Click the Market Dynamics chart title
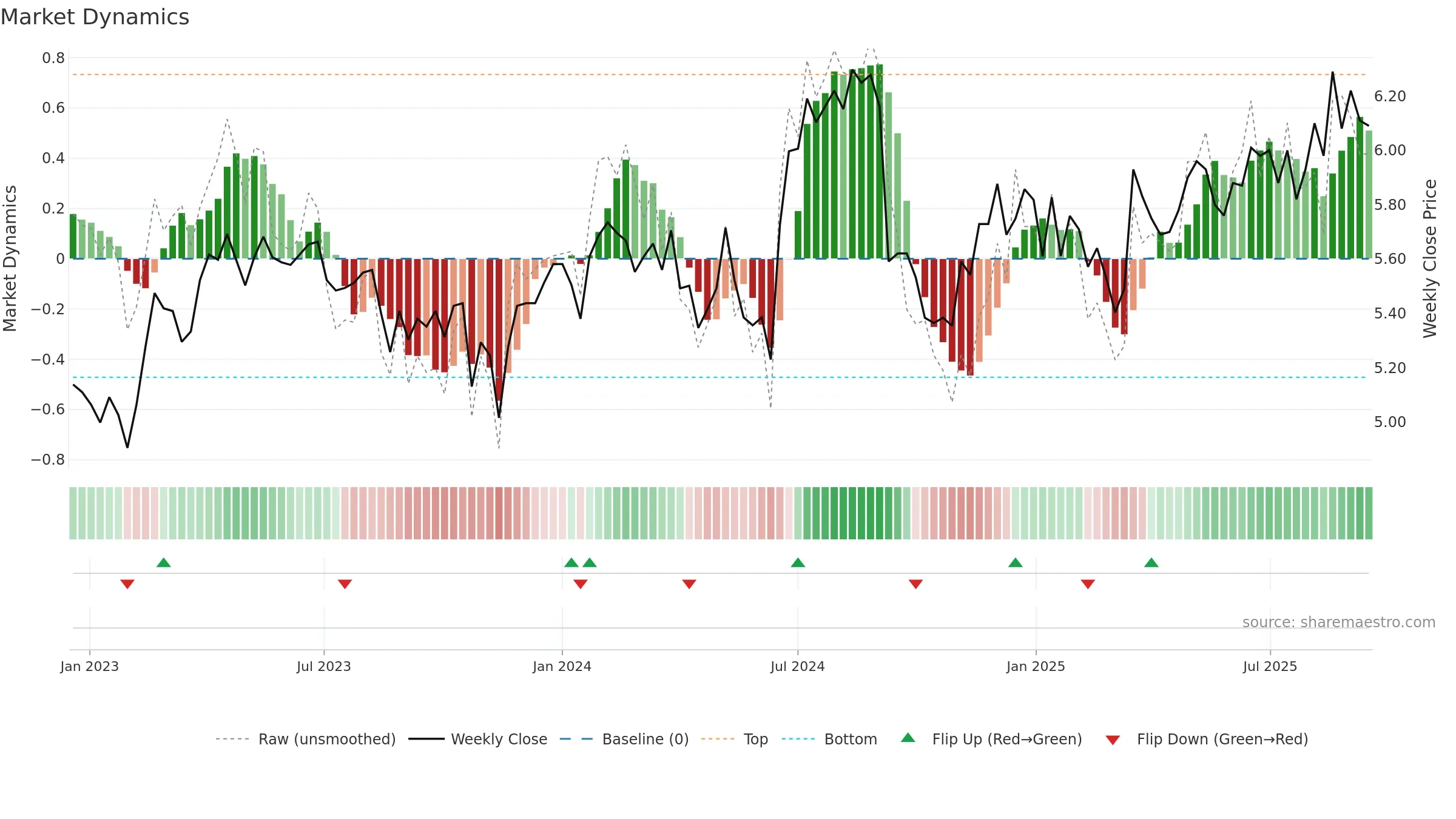Screen dimensions: 1456x819 tap(95, 17)
